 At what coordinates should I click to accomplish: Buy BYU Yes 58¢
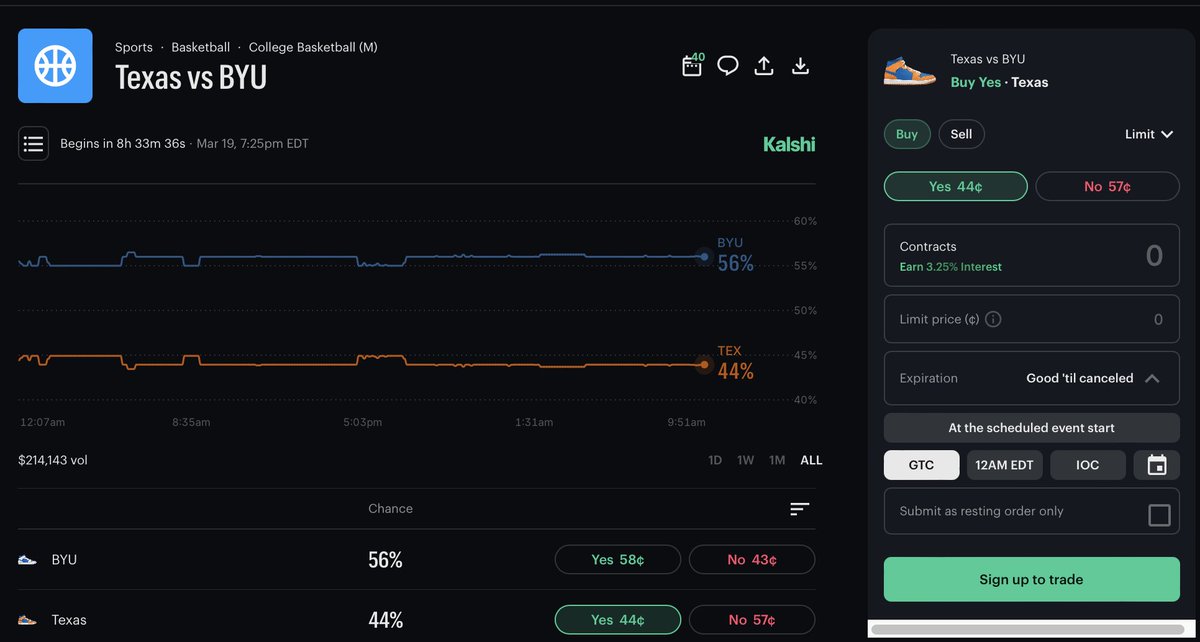pyautogui.click(x=618, y=560)
